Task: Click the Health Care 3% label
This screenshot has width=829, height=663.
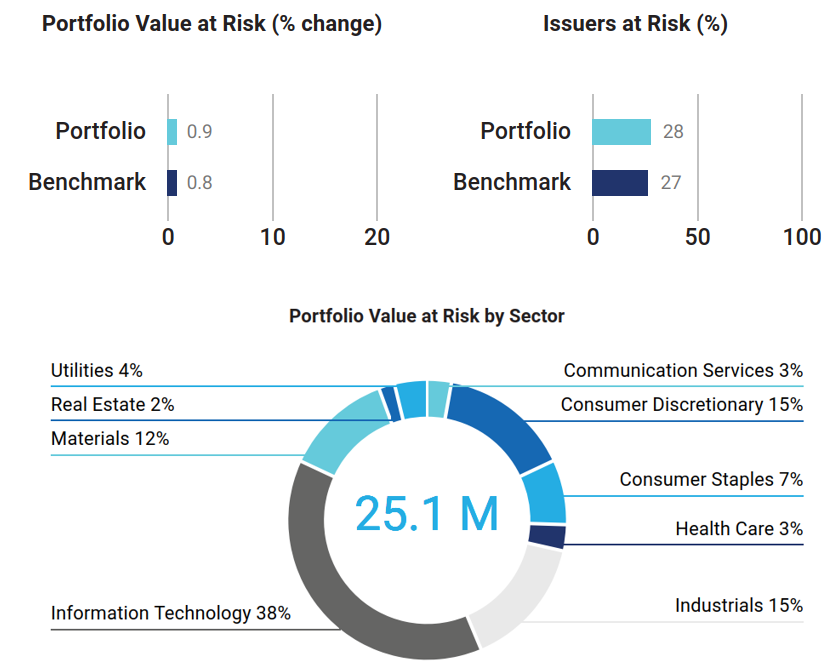Action: click(x=739, y=529)
